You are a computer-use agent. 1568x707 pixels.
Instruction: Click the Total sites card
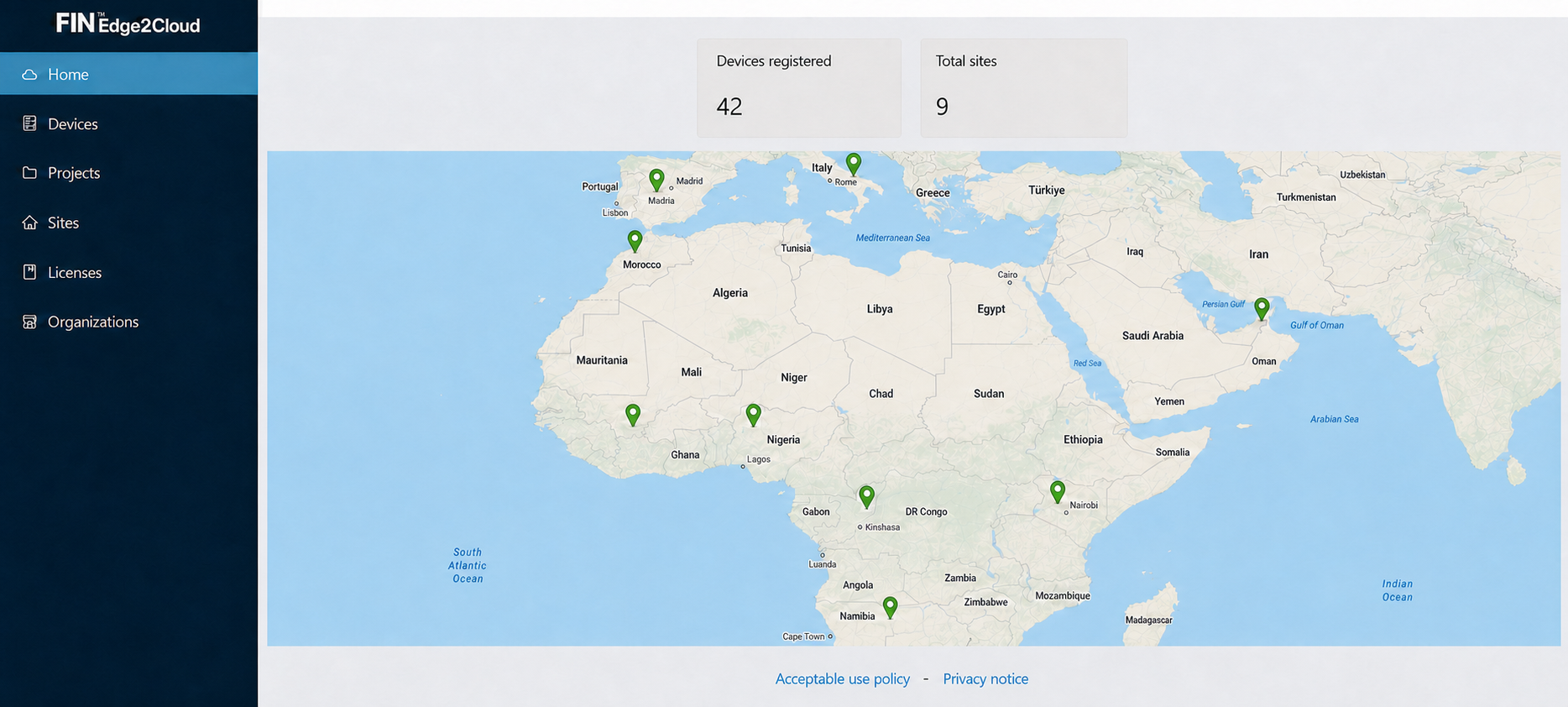click(1024, 87)
